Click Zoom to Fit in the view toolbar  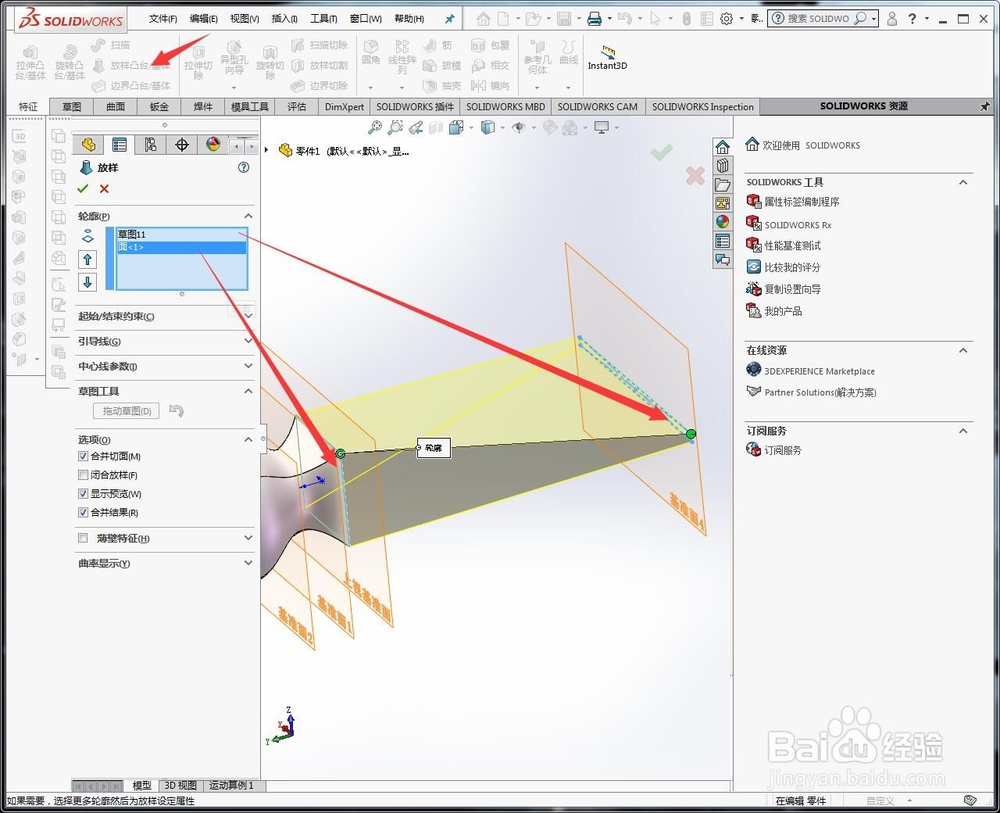pos(375,128)
